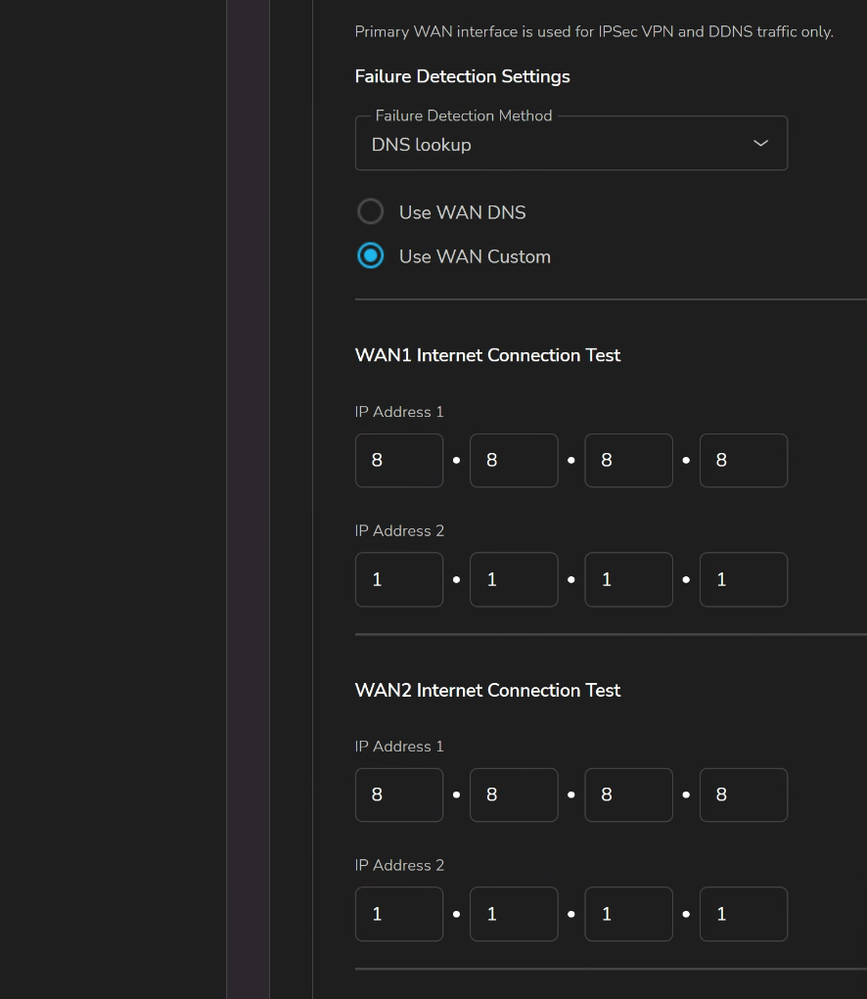This screenshot has height=999, width=867.
Task: Click third octet of WAN2 IP Address 1
Action: click(629, 795)
